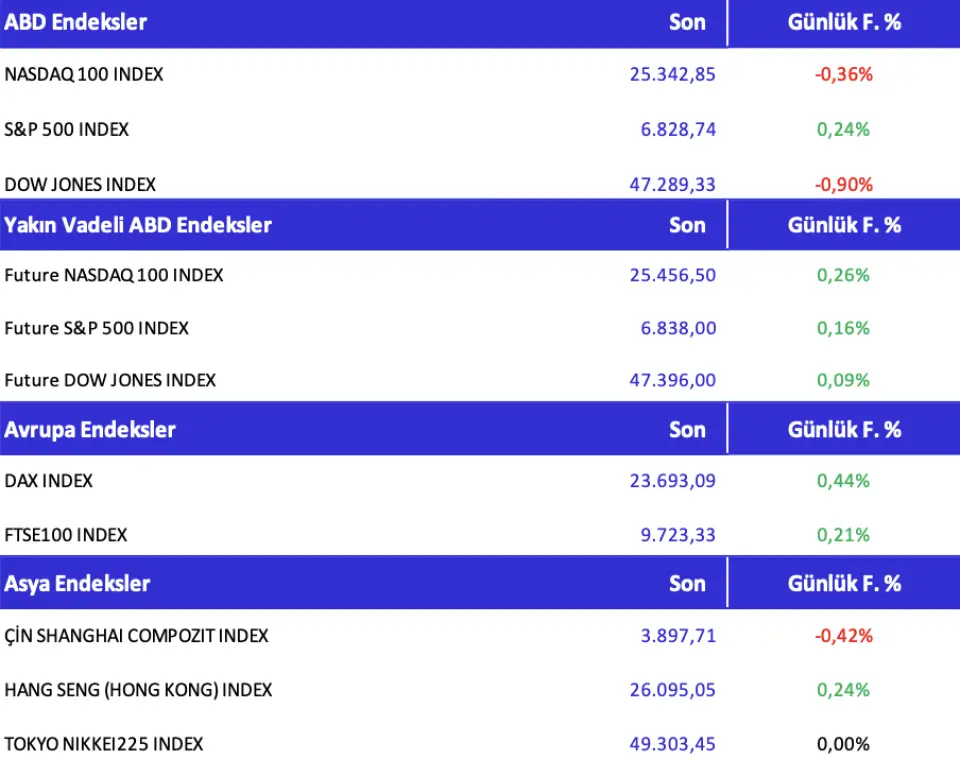Viewport: 960px width, 760px height.
Task: Open the HANG SENG (HONG KONG) INDEX row
Action: [x=138, y=690]
